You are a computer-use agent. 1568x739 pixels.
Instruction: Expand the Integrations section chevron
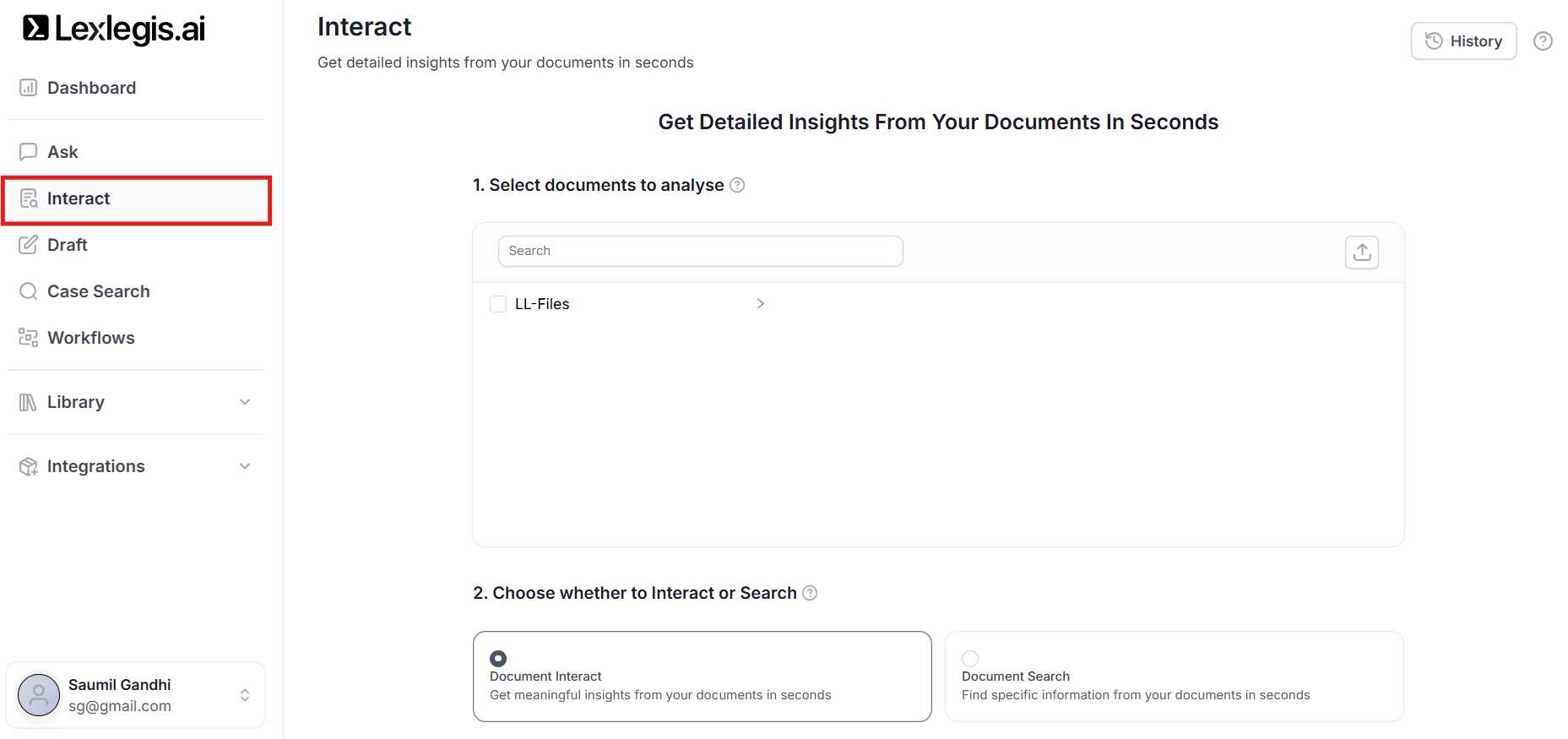(x=245, y=466)
